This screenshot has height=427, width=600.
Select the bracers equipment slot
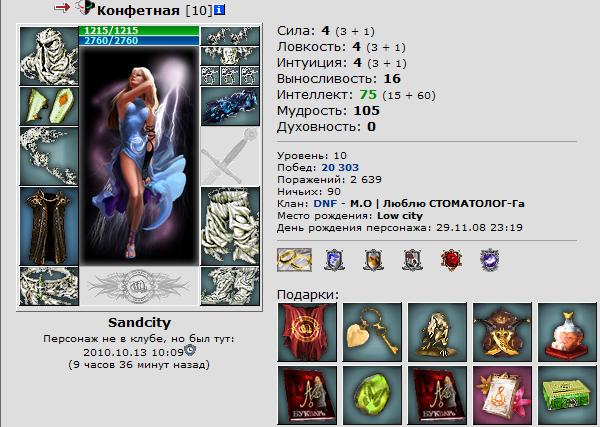(49, 106)
